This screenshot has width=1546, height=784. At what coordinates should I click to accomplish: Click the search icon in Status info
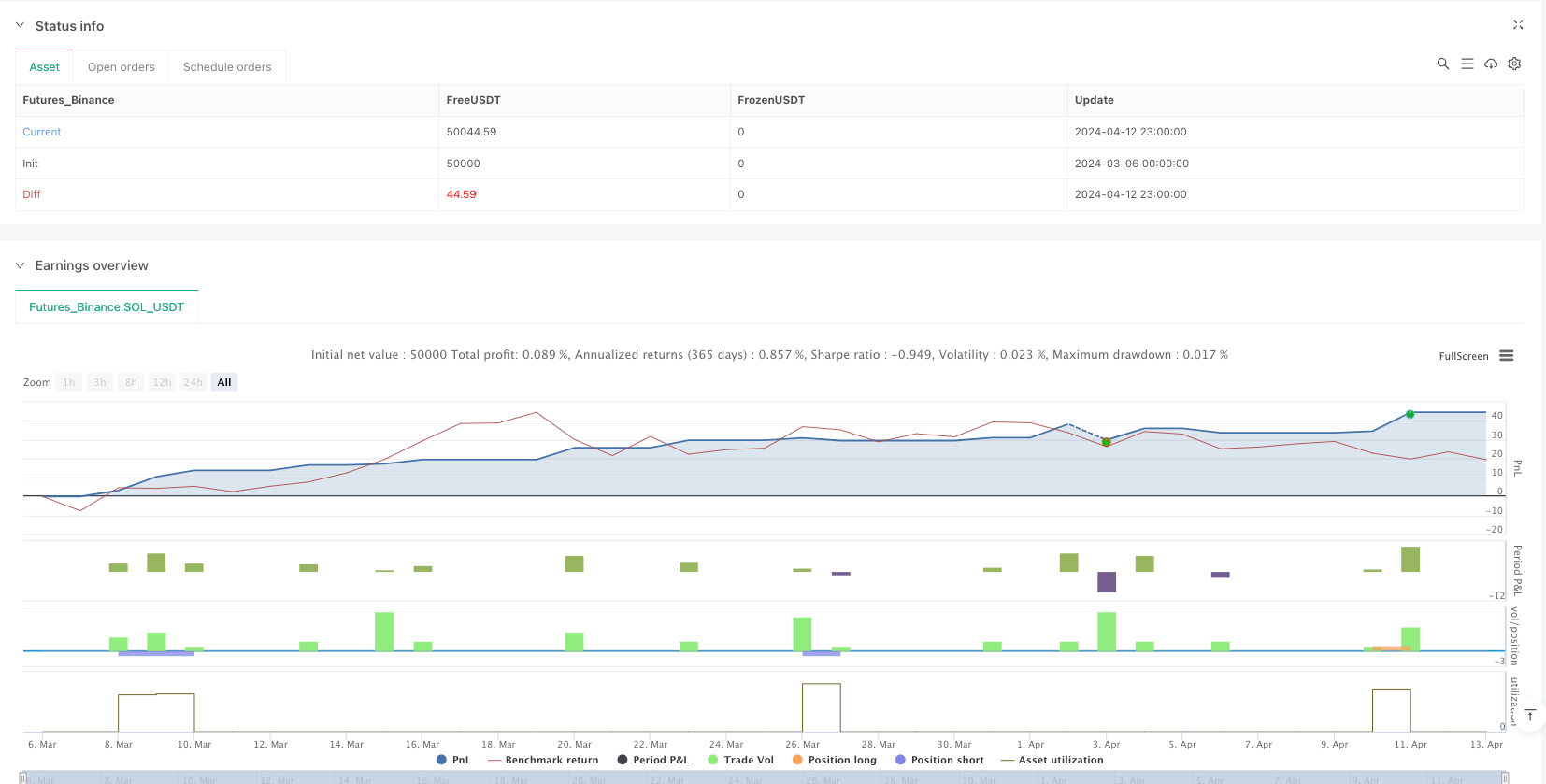click(x=1442, y=64)
